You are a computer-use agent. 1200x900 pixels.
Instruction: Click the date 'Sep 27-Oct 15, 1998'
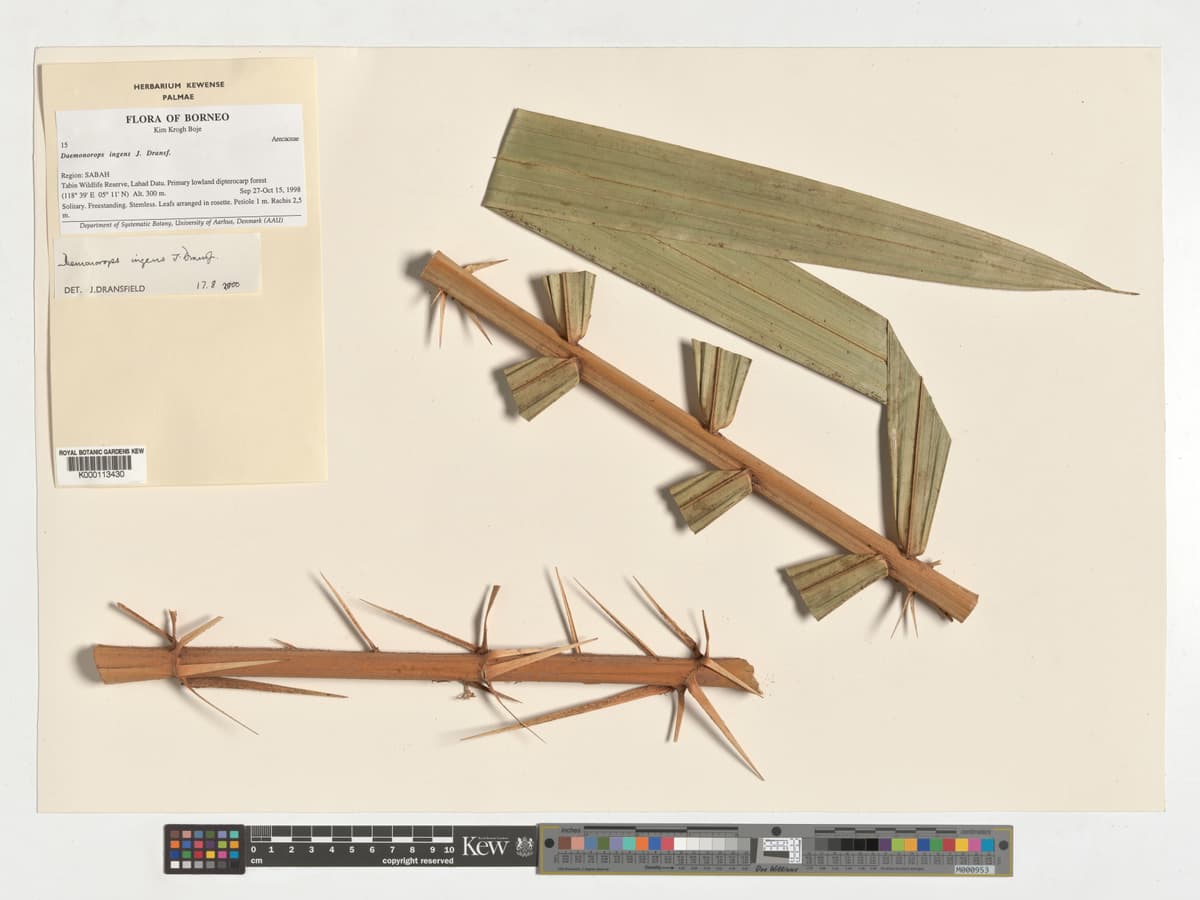point(270,190)
